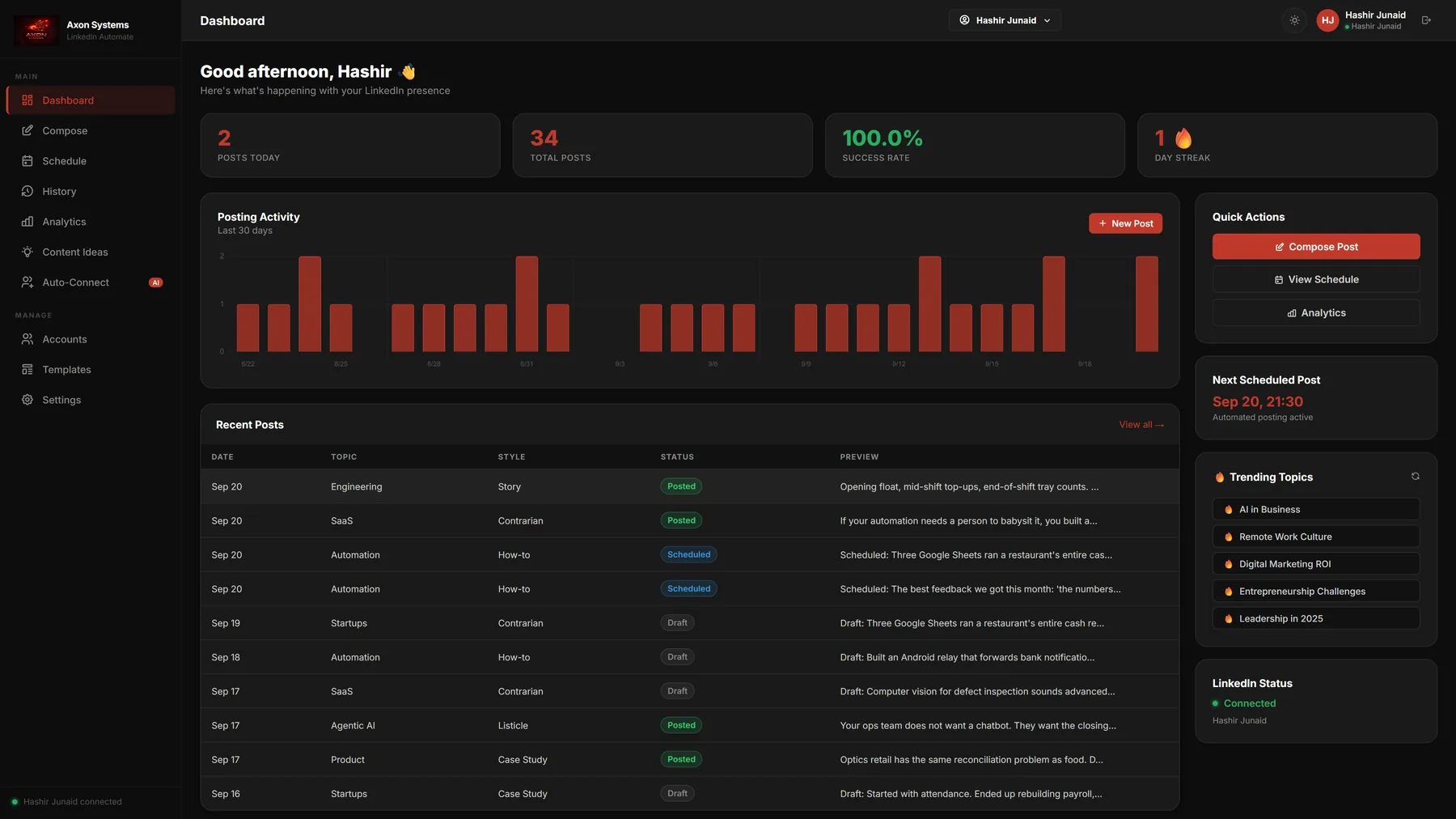Click the 'Listicle' style cell
The image size is (1456, 819).
coord(513,726)
